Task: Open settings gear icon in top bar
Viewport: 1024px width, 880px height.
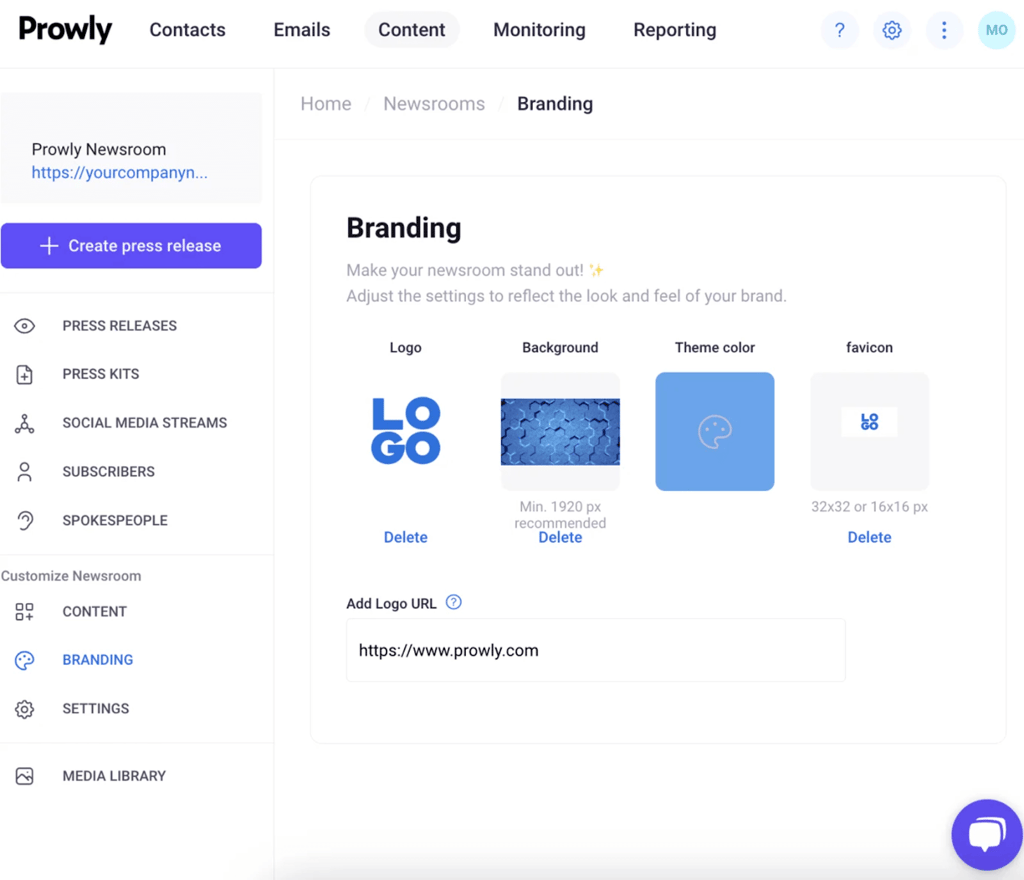Action: (891, 30)
